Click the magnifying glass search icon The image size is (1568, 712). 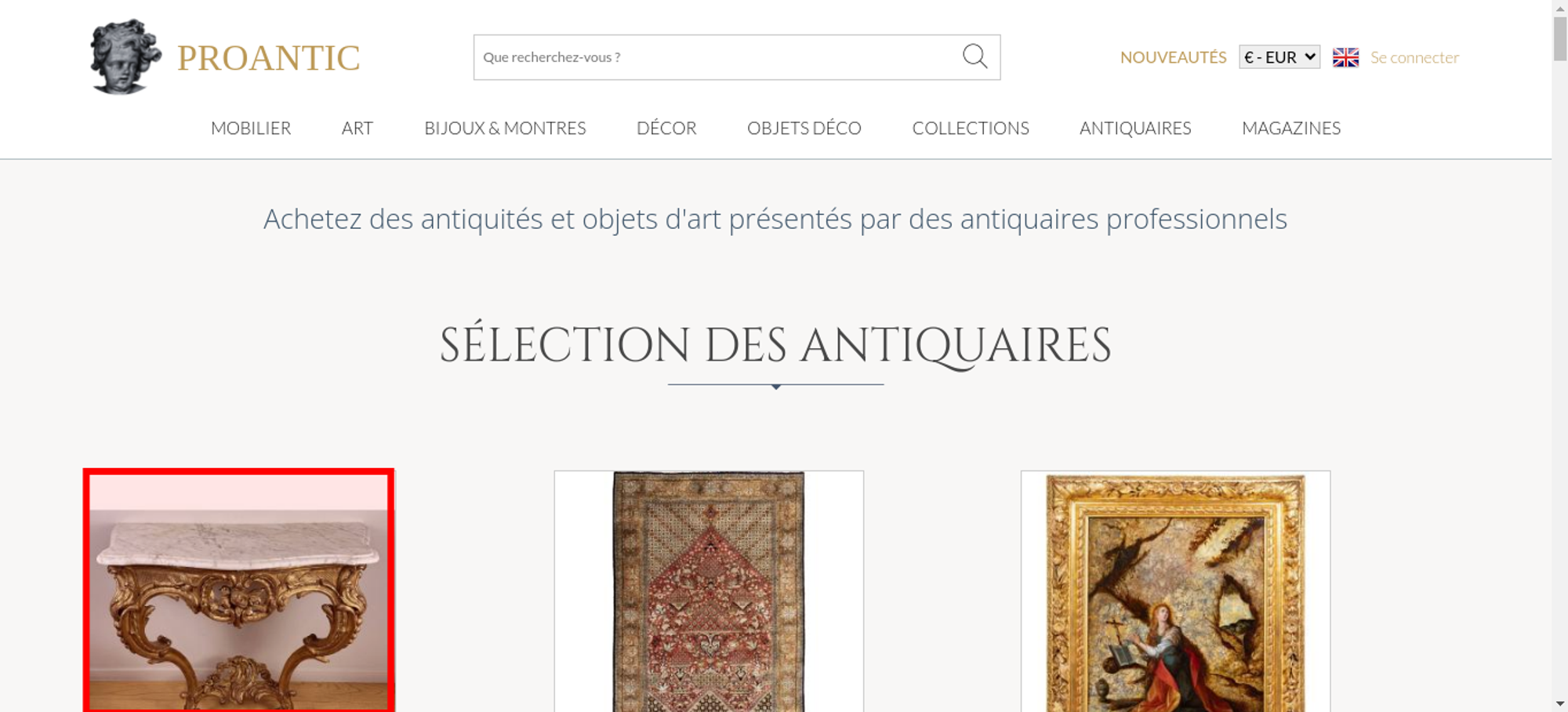click(975, 56)
